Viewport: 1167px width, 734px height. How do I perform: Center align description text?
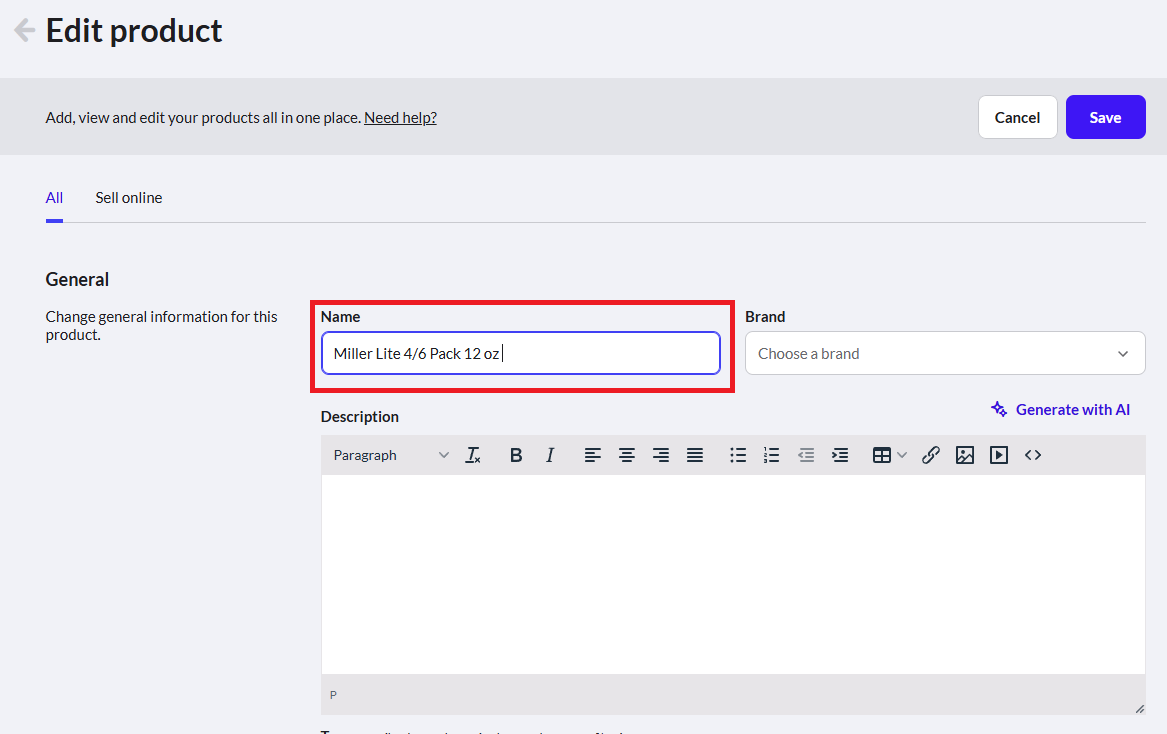(627, 455)
